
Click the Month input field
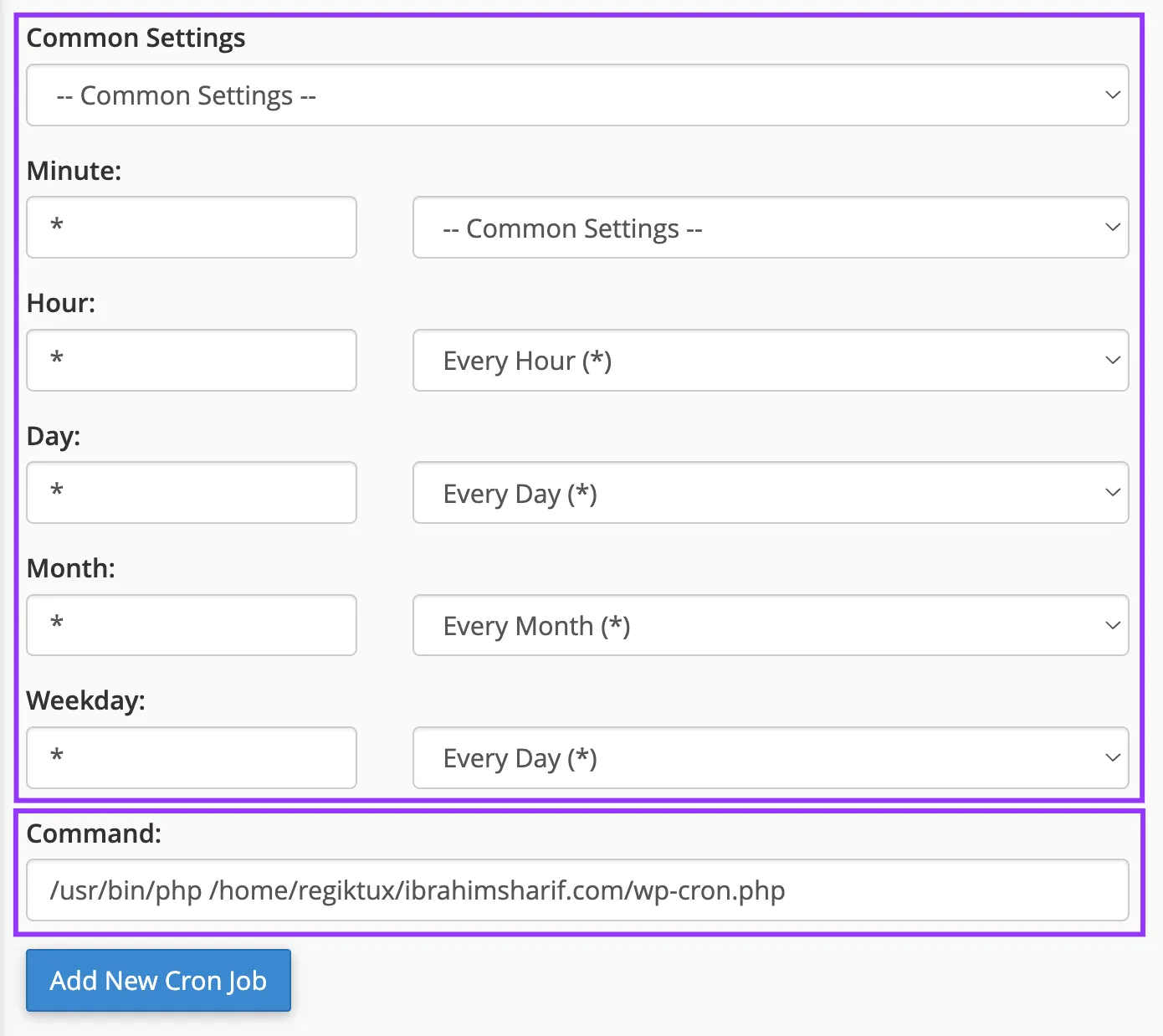pos(192,625)
